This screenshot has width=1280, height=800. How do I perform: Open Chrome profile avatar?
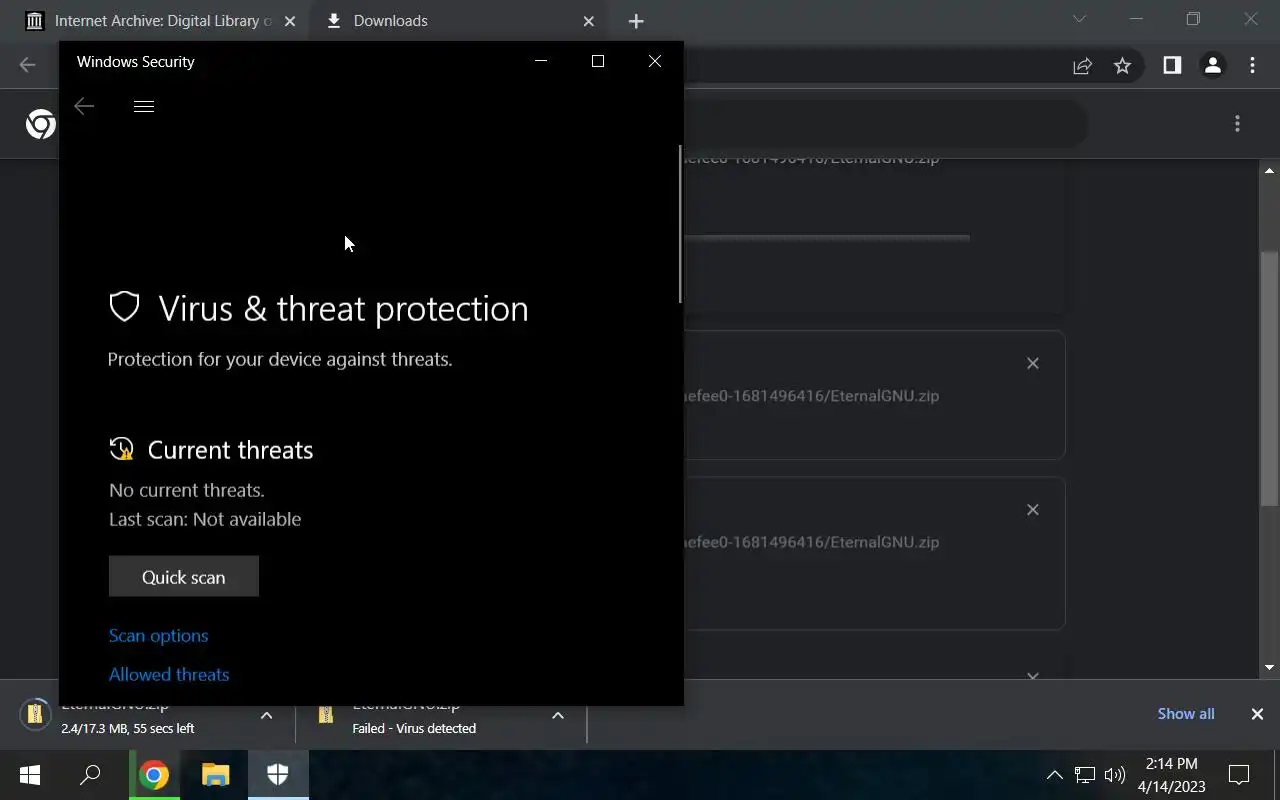(1213, 66)
